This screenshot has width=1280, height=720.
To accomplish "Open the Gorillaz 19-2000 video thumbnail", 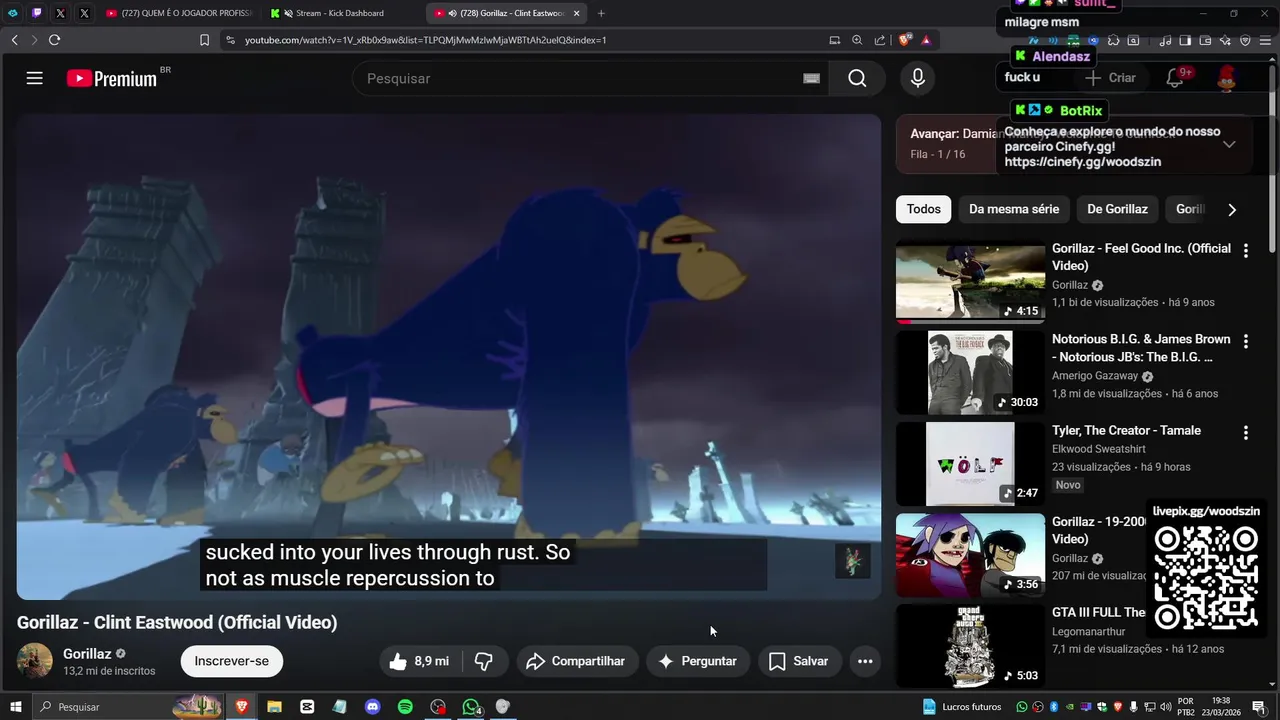I will pyautogui.click(x=970, y=555).
